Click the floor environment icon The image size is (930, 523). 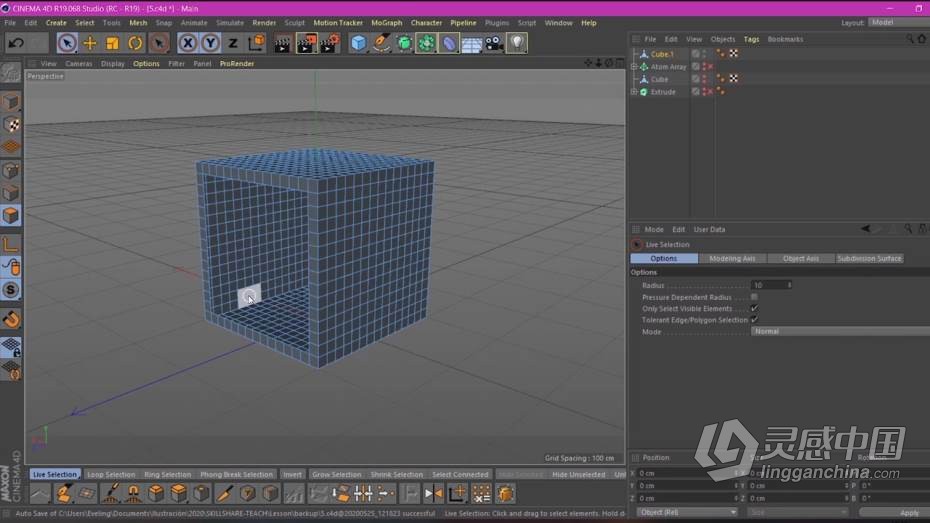coord(472,43)
